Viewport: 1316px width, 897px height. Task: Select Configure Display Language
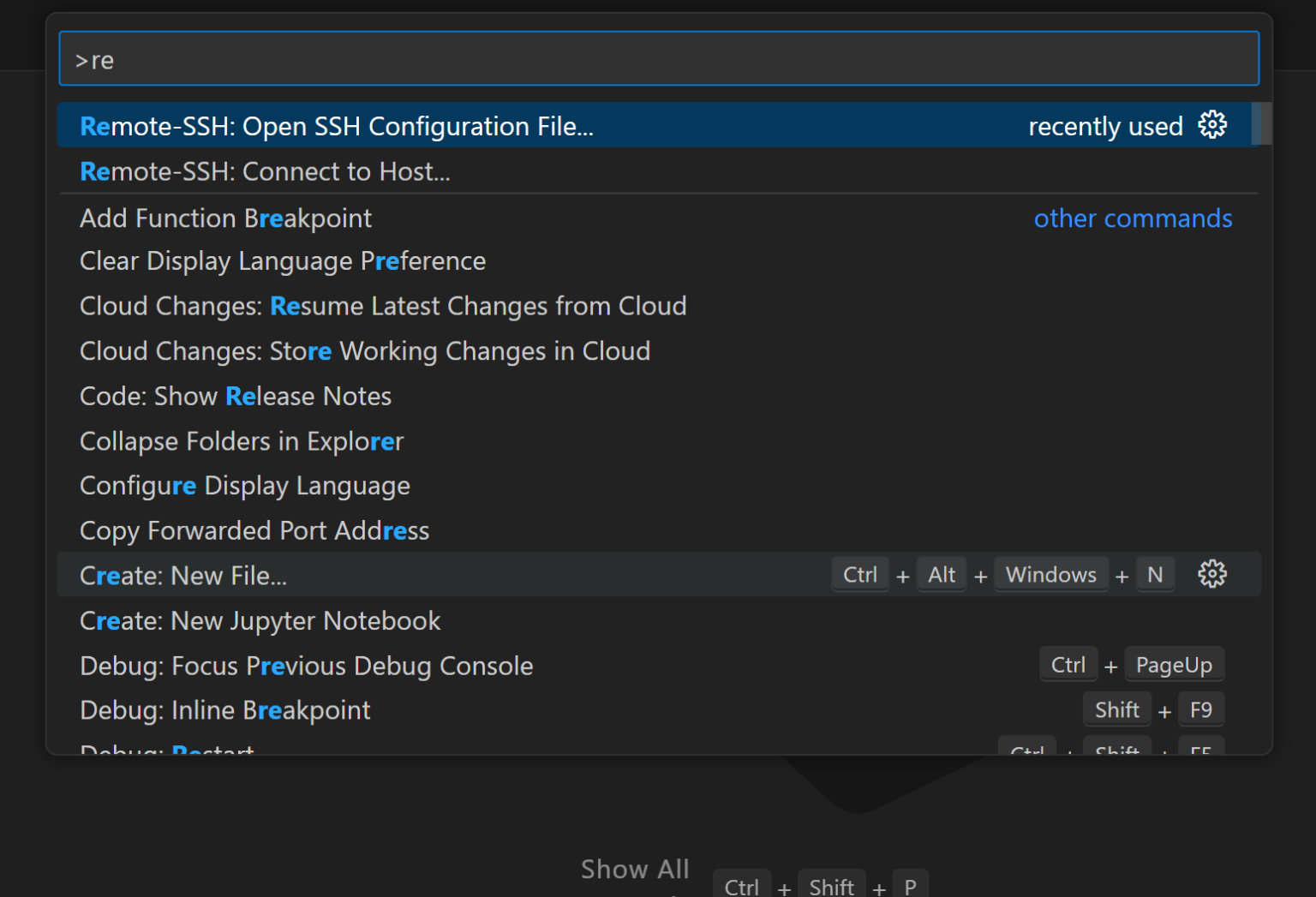(x=244, y=485)
